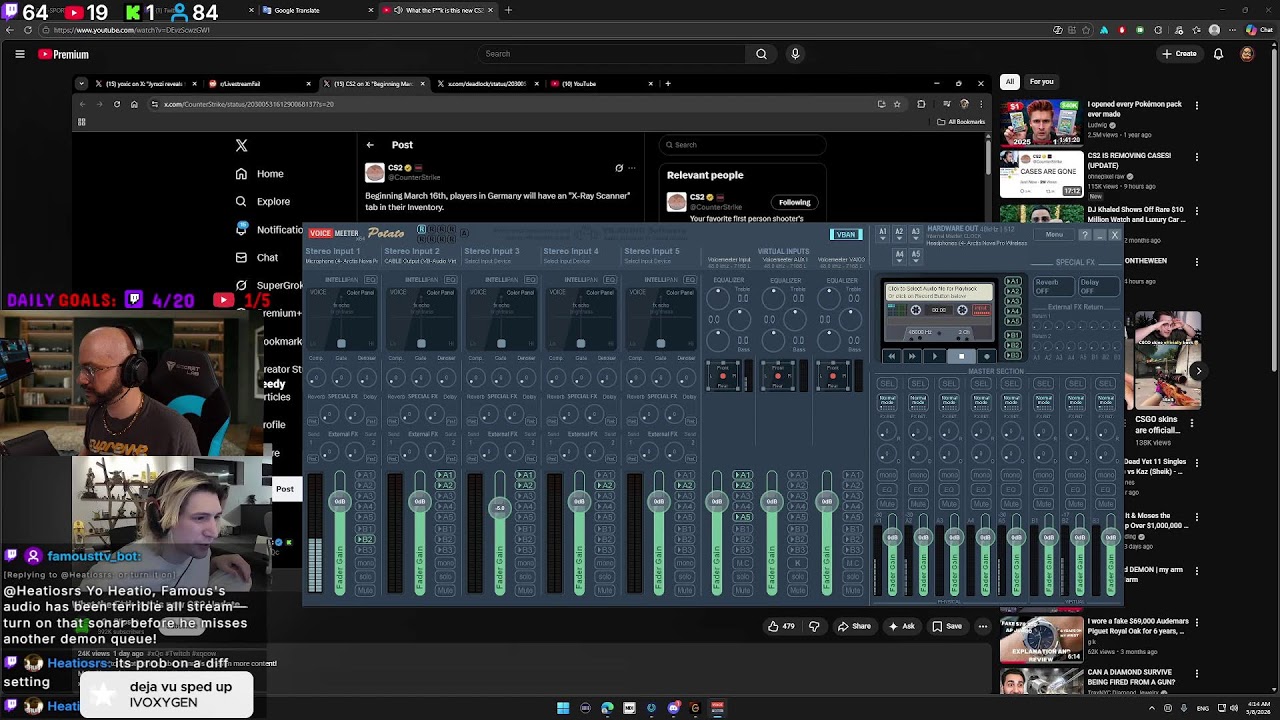Save the YouTube video to a playlist
This screenshot has width=1280, height=720.
946,626
